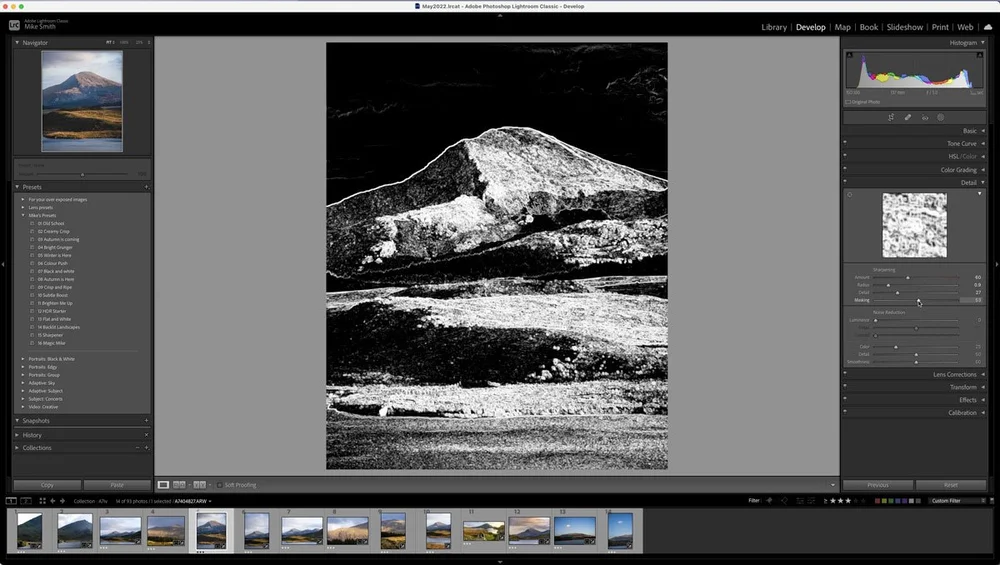Switch to Before/After view mode

[x=200, y=485]
